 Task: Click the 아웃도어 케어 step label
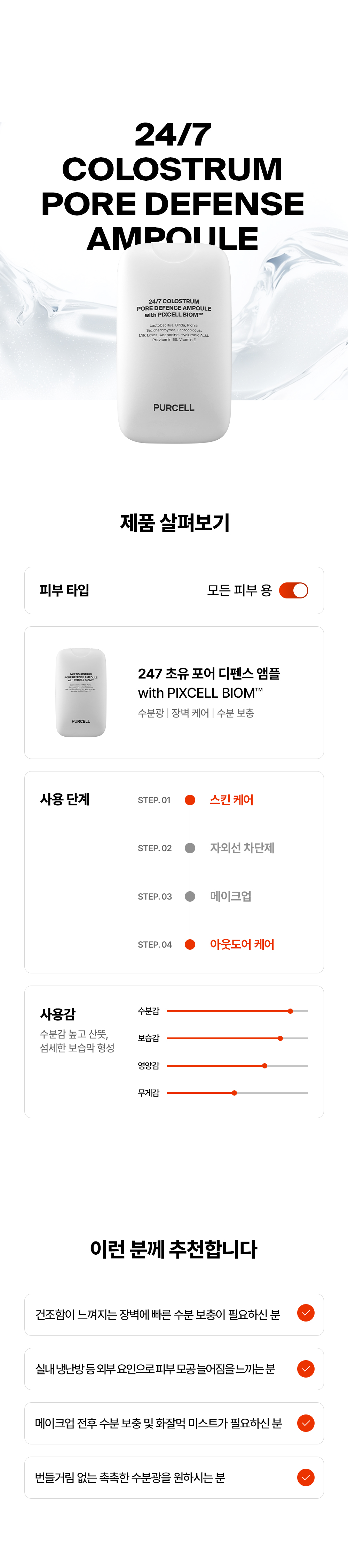tap(242, 944)
